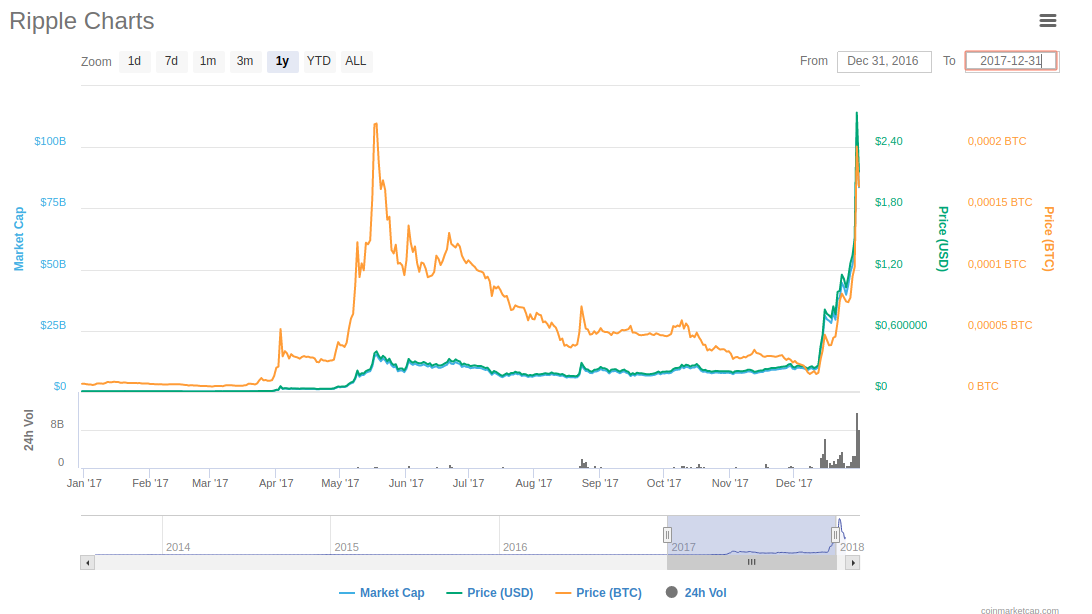
Task: Toggle Price (USD) series in legend
Action: coord(490,593)
